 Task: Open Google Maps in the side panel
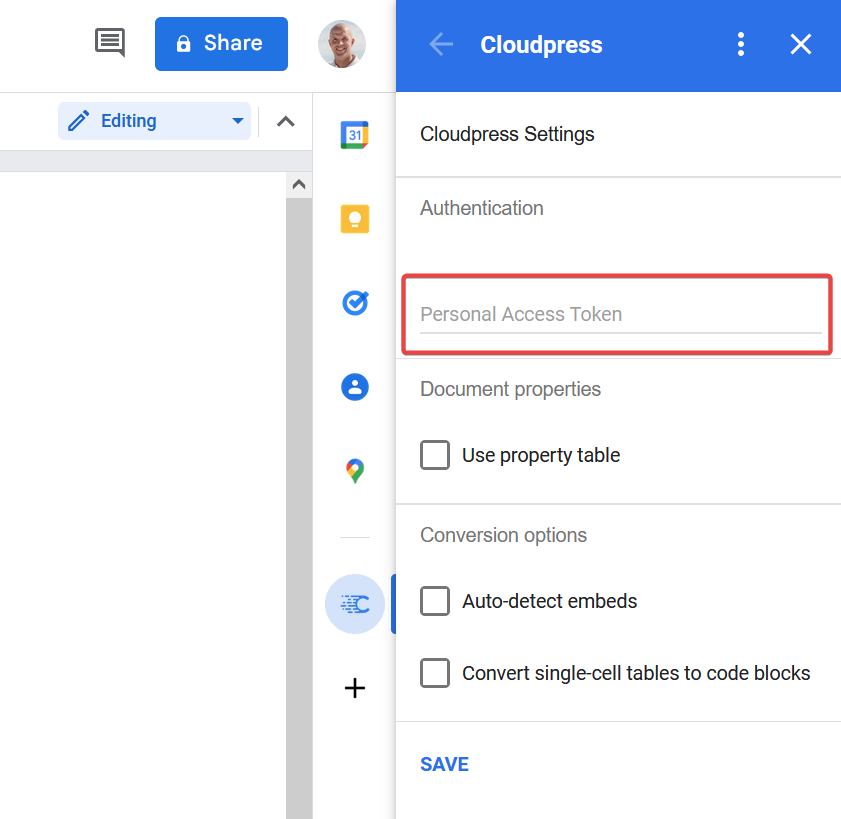pos(355,470)
